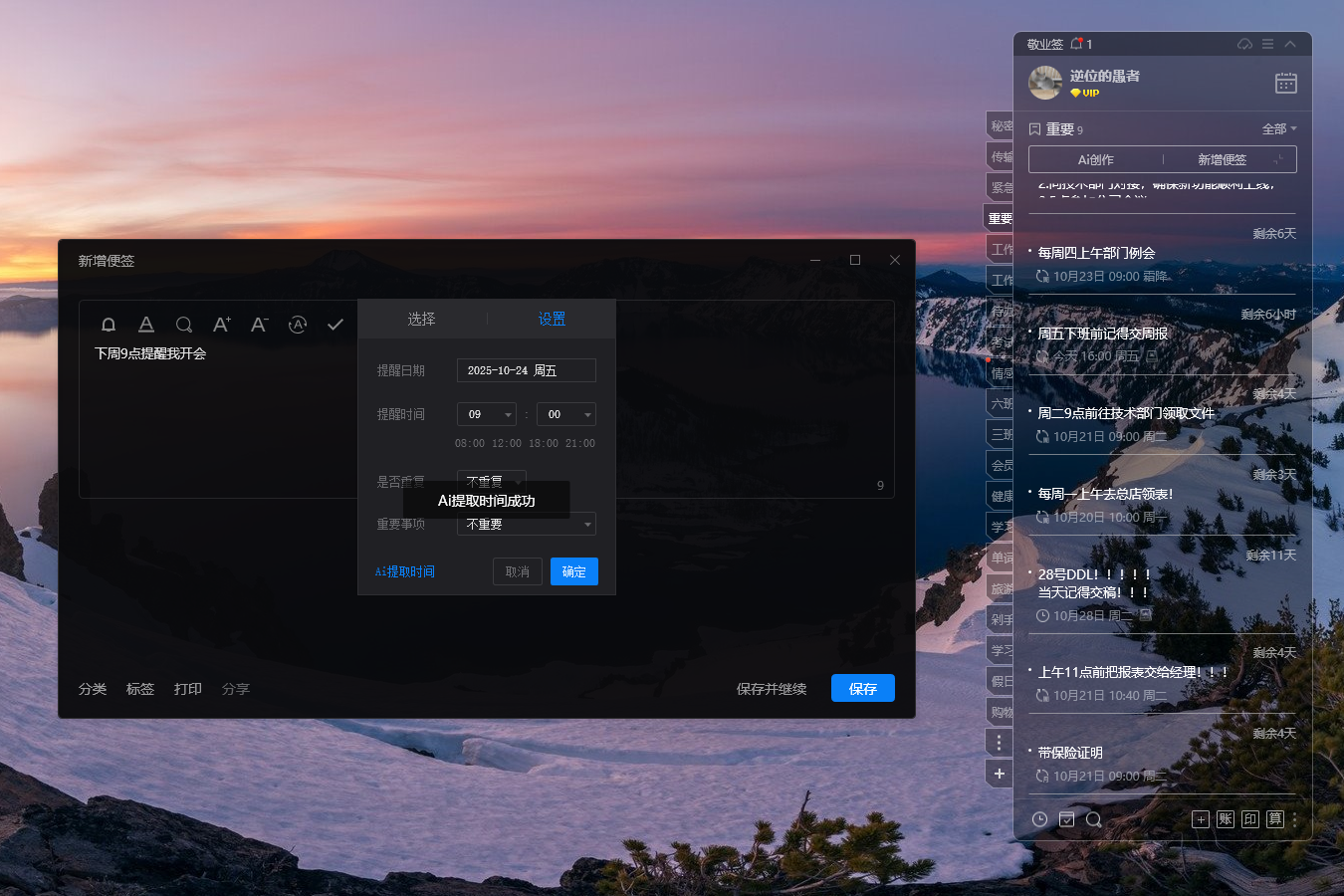Expand the 全部 filter dropdown
1344x896 pixels.
pyautogui.click(x=1278, y=129)
